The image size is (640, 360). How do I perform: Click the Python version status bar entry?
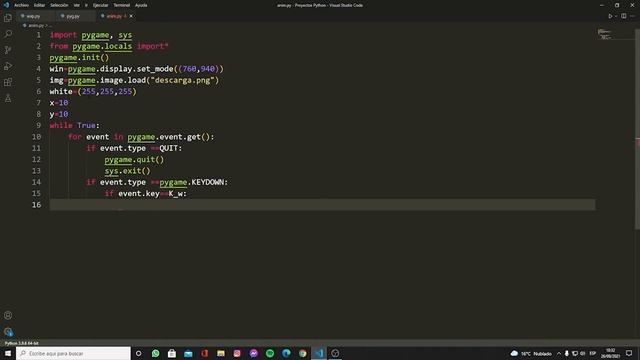pyautogui.click(x=22, y=343)
